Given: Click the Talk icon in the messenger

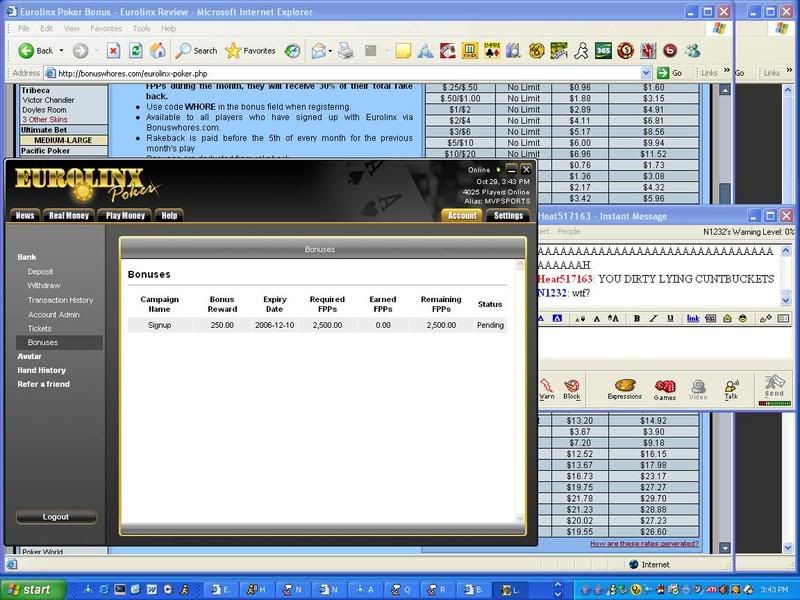Looking at the screenshot, I should (731, 389).
